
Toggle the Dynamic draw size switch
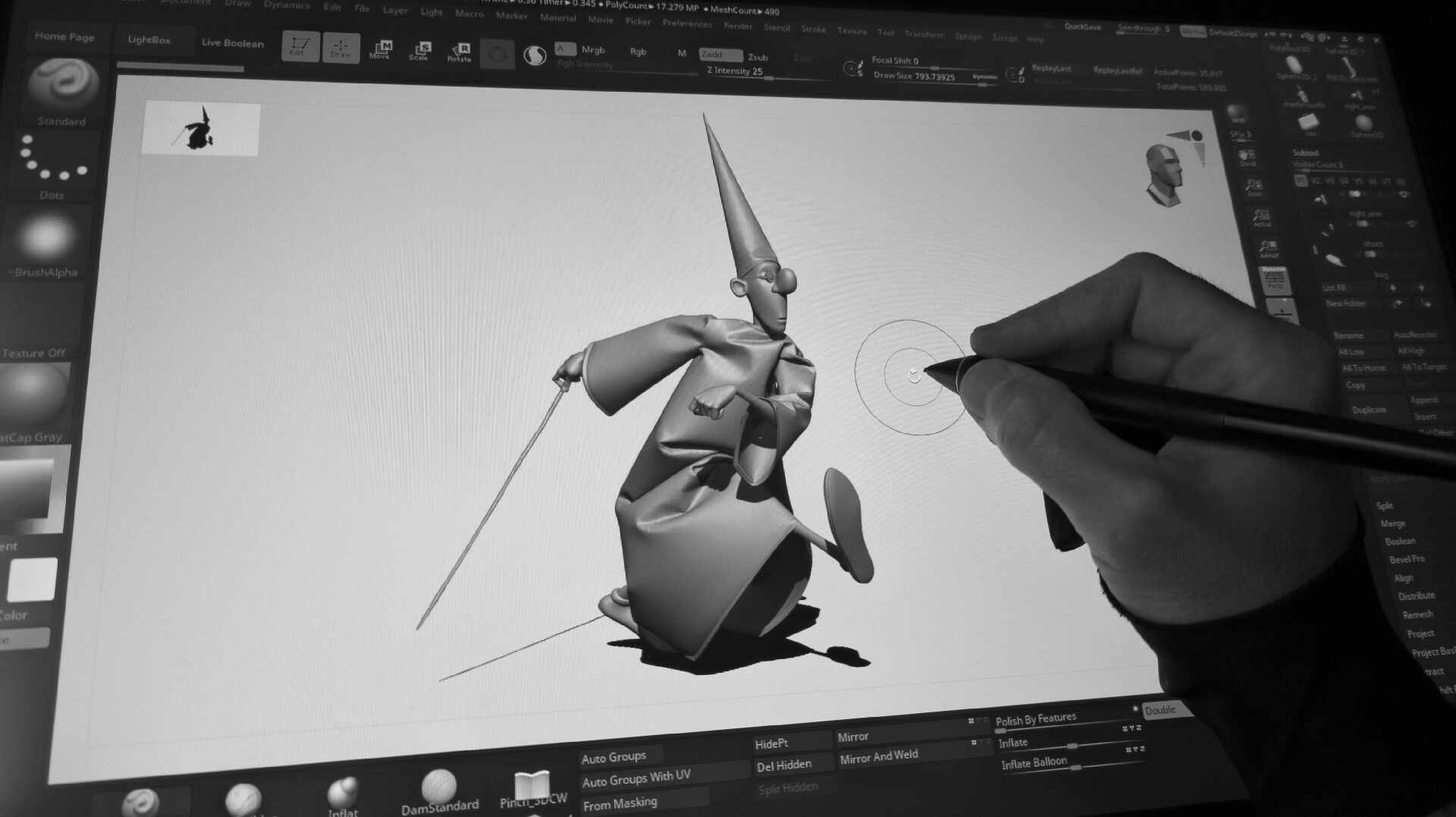pos(984,77)
